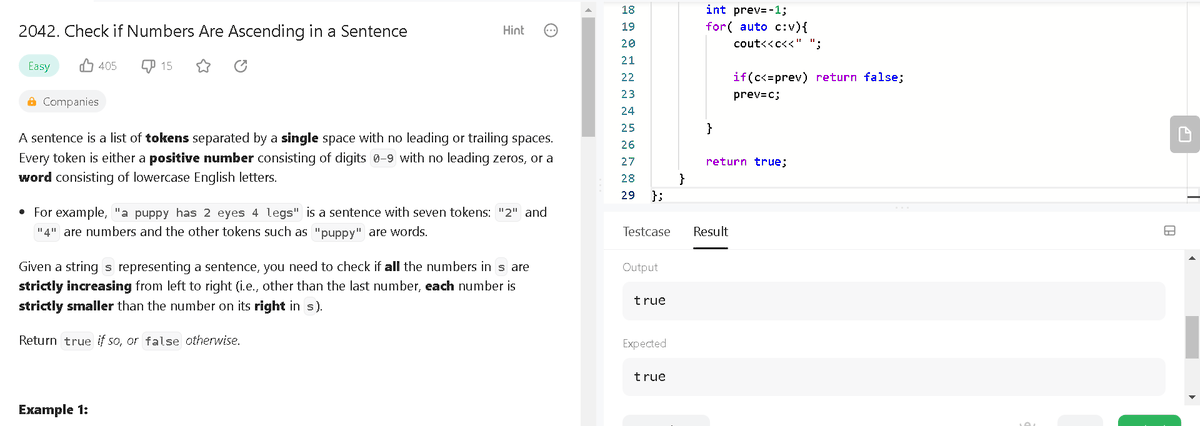Click line number 29 in the gutter
Viewport: 1200px width, 426px height.
click(x=628, y=195)
